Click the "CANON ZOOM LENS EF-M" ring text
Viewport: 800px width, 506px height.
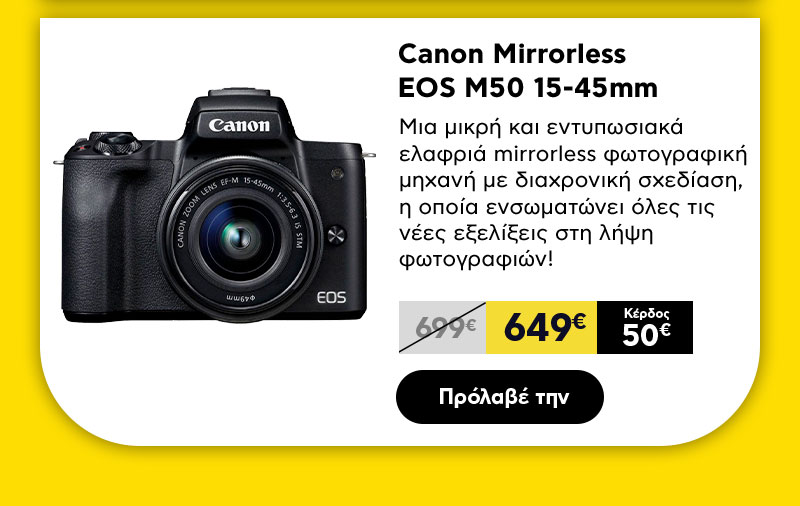204,208
